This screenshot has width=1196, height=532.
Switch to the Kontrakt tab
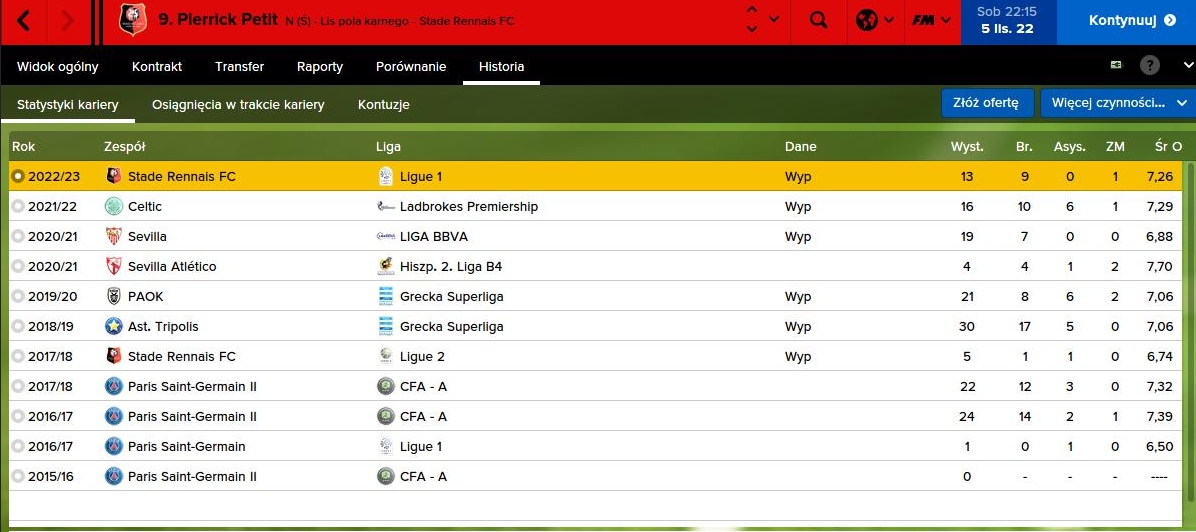click(157, 66)
